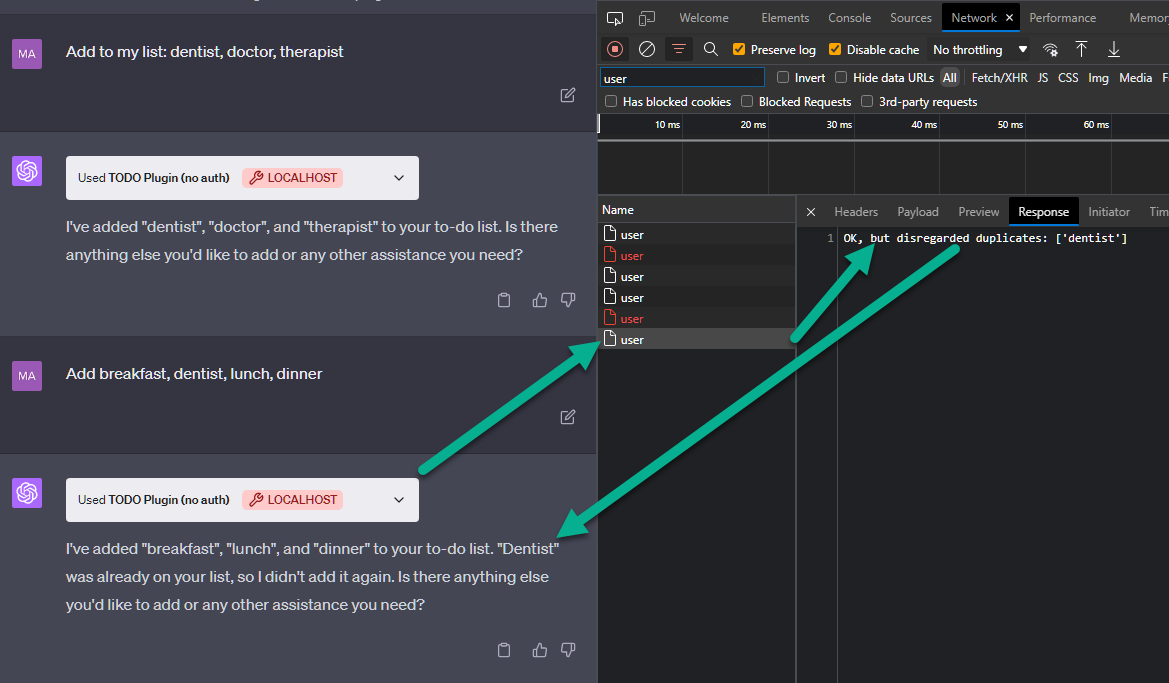Open the network search magnifier

coord(711,49)
